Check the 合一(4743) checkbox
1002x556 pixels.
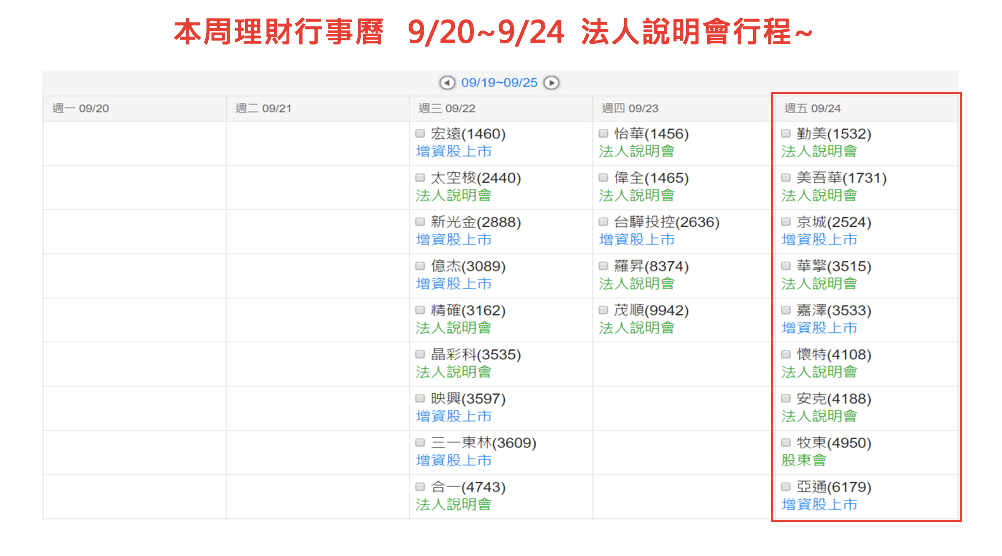point(421,487)
